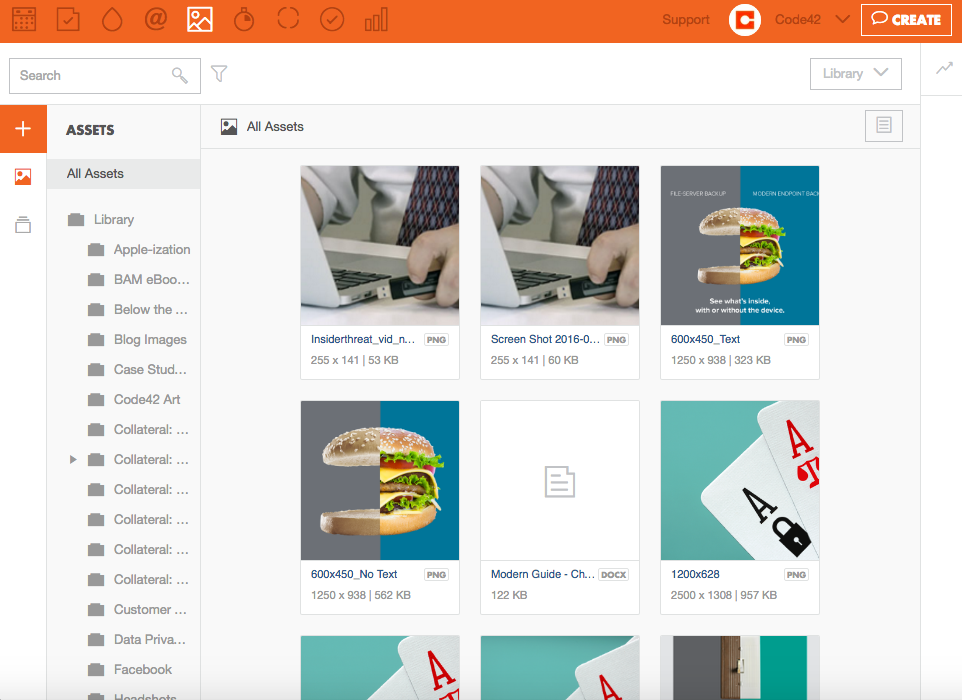Viewport: 962px width, 700px height.
Task: Click the '2500 x 1308 | 957 KB' details
Action: point(723,595)
